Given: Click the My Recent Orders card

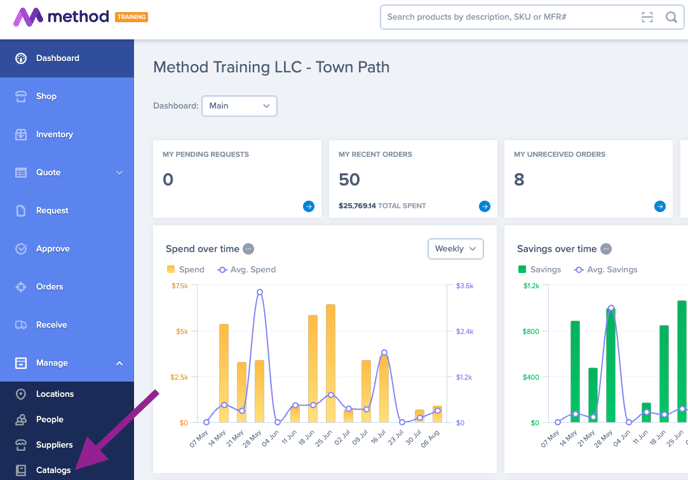Looking at the screenshot, I should pos(413,179).
